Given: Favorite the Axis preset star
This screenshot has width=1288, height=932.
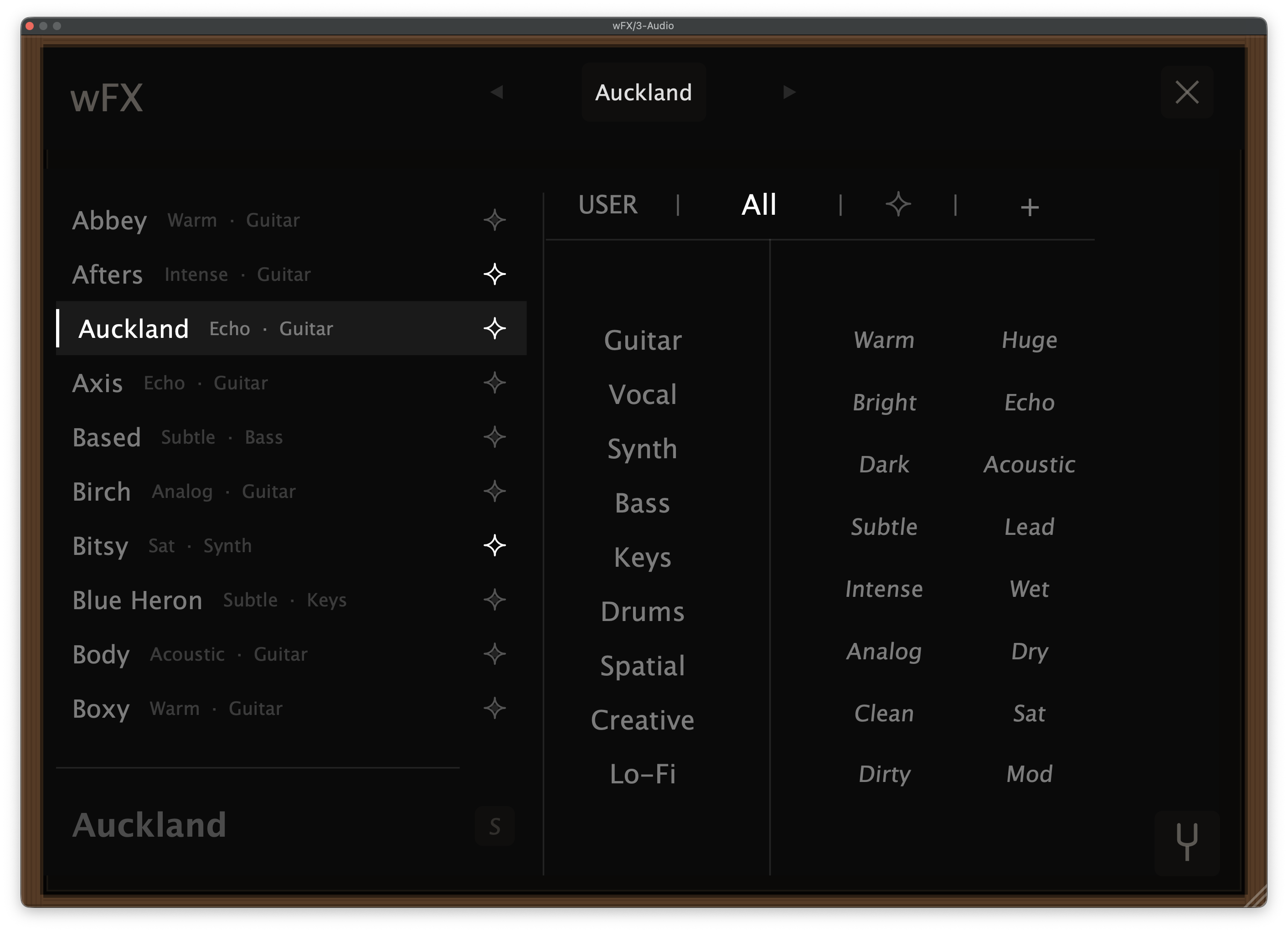Looking at the screenshot, I should (x=494, y=383).
